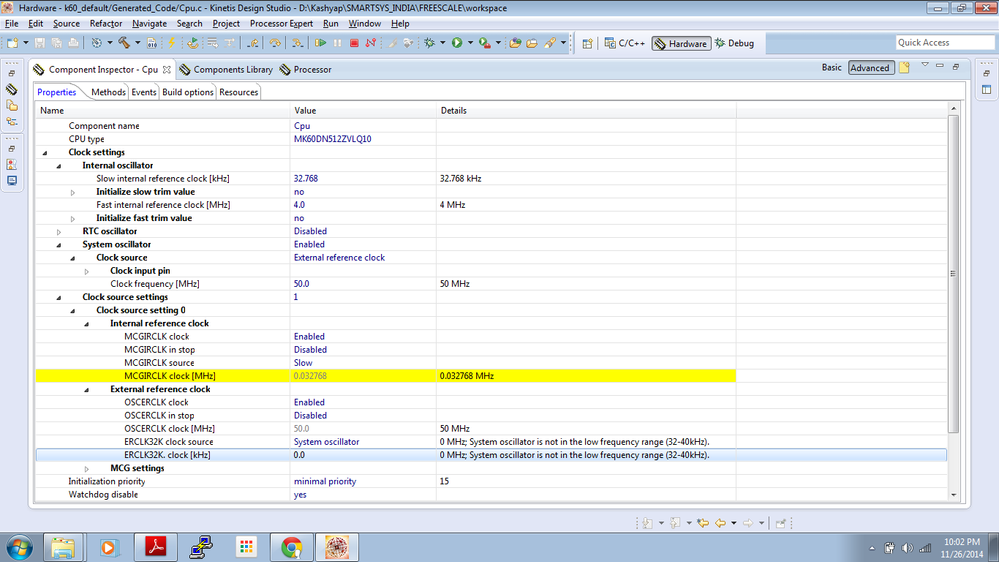Switch to the Methods tab
This screenshot has height=562, width=999.
pos(108,92)
